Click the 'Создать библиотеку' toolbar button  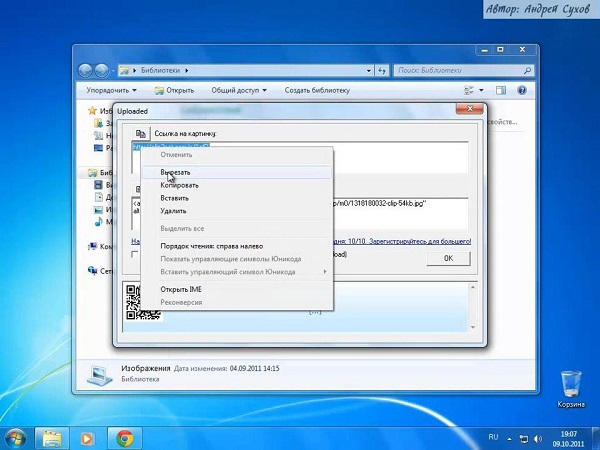319,90
